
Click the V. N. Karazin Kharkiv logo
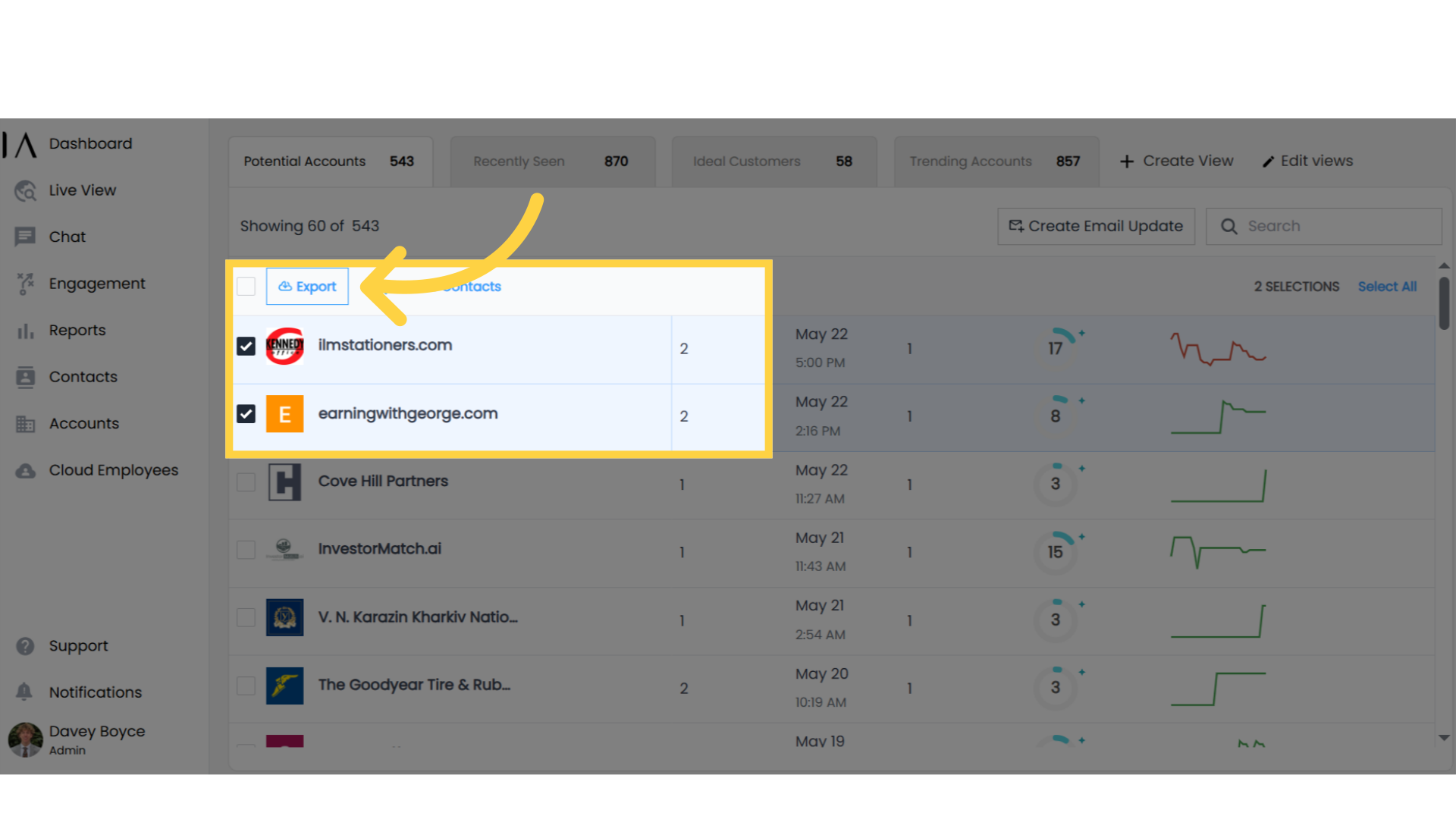pyautogui.click(x=285, y=617)
